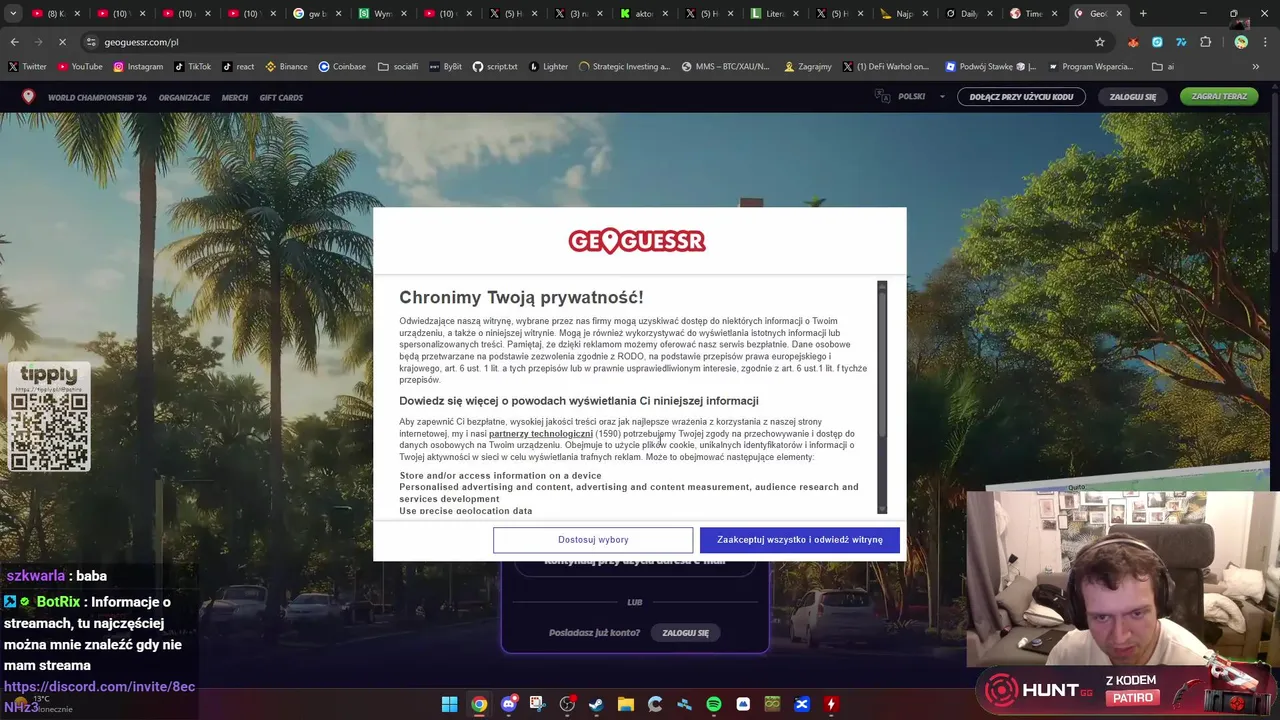Viewport: 1280px width, 720px height.
Task: Open Discord from the taskbar
Action: (508, 704)
